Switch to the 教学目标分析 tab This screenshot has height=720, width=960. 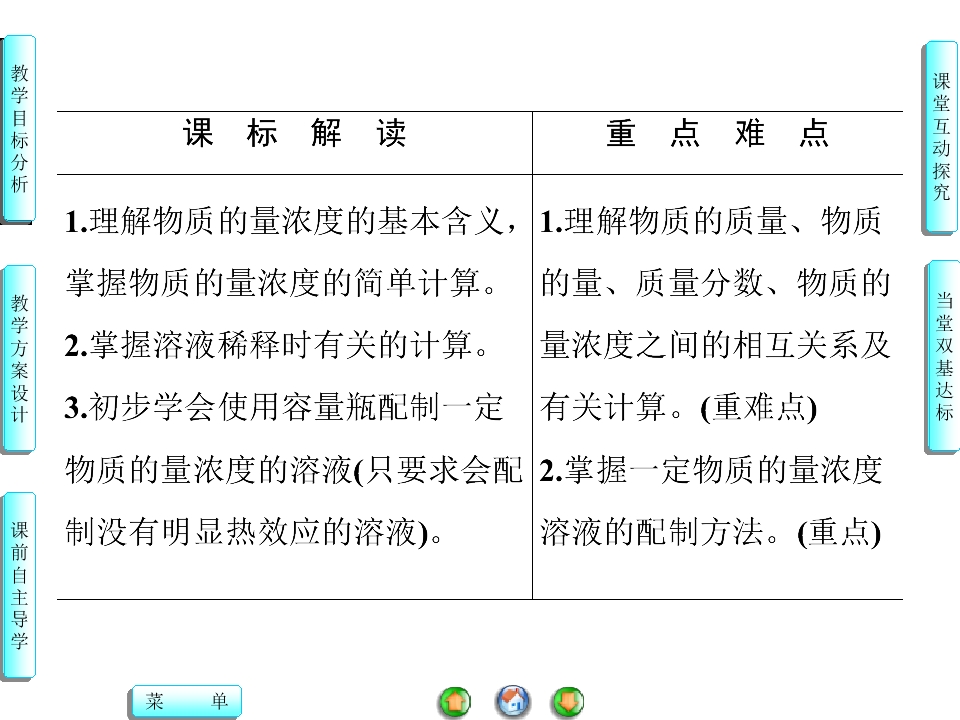point(19,129)
